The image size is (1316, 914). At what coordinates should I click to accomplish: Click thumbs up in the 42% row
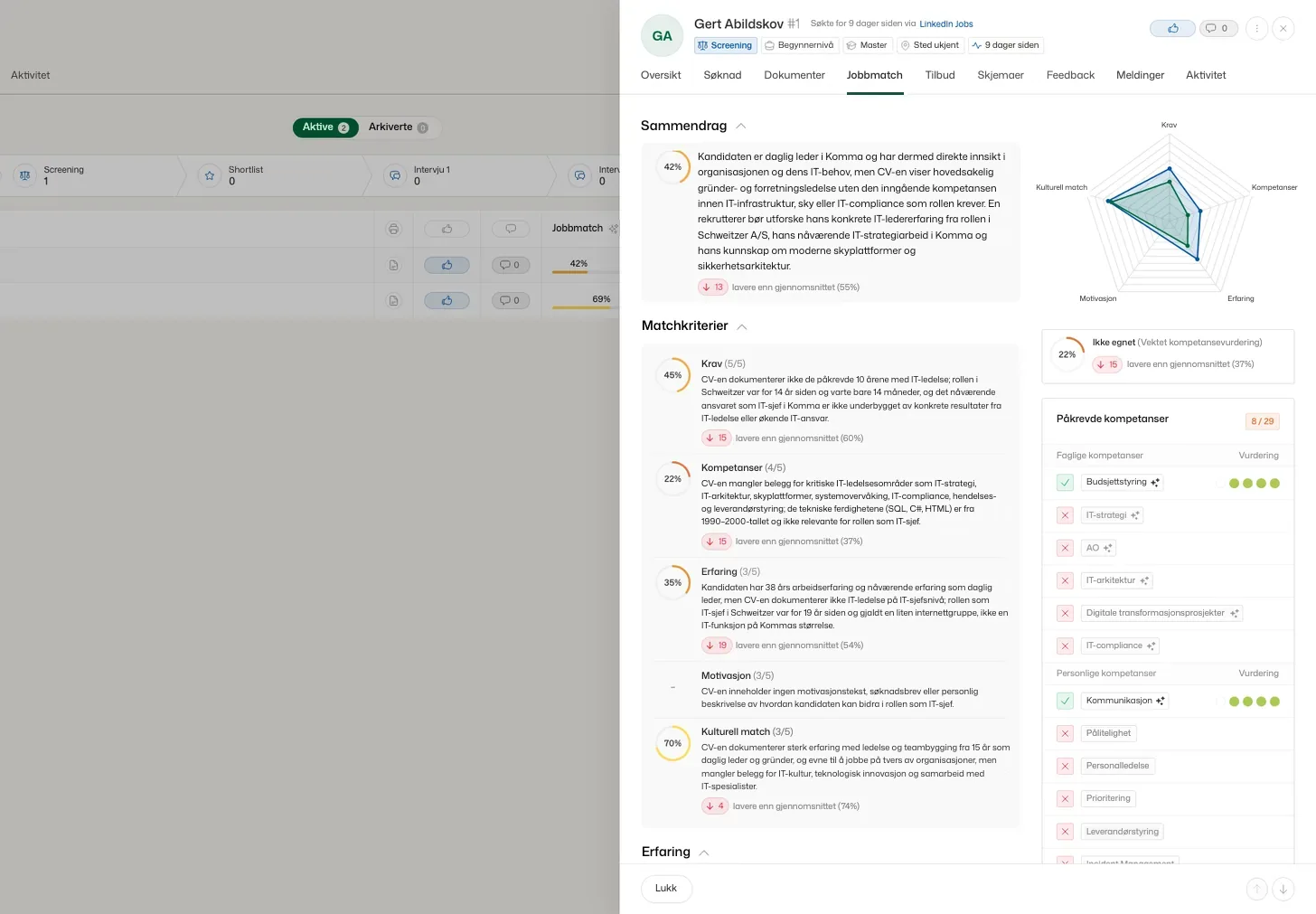click(446, 265)
